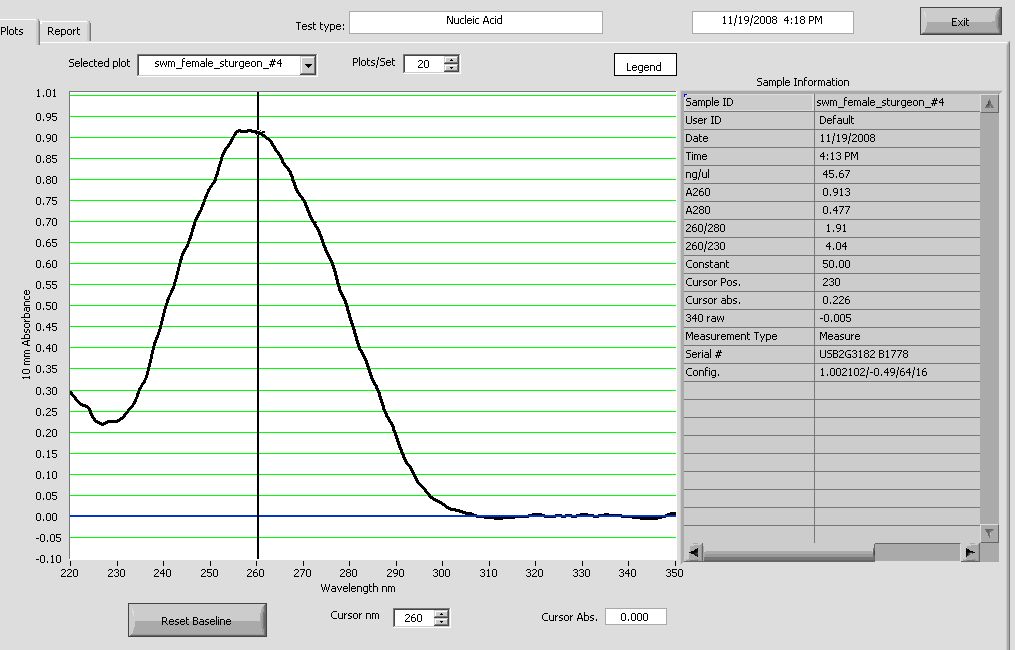This screenshot has height=650, width=1015.
Task: Select the Date value 11/19/2008 in table
Action: 847,139
